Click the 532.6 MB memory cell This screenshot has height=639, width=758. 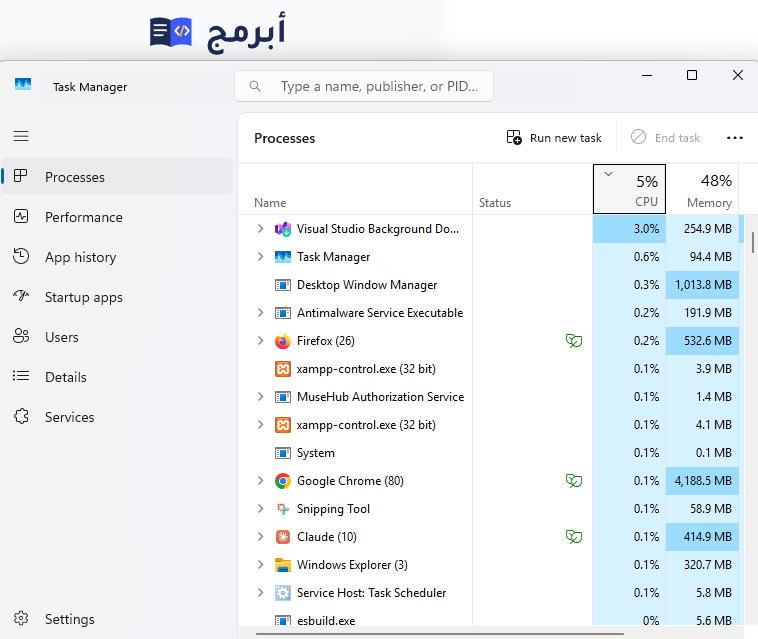[702, 341]
